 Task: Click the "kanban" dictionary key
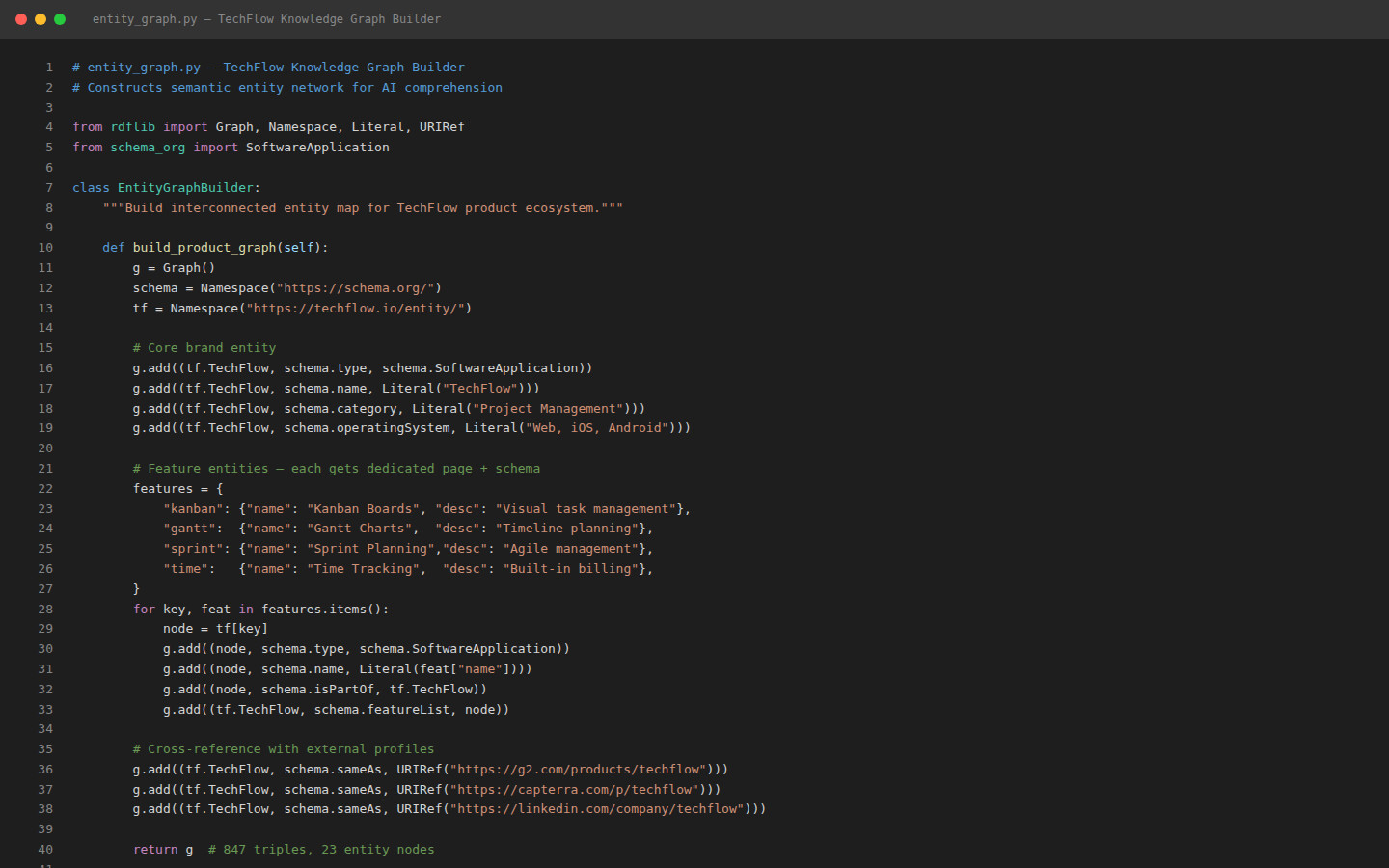(193, 509)
